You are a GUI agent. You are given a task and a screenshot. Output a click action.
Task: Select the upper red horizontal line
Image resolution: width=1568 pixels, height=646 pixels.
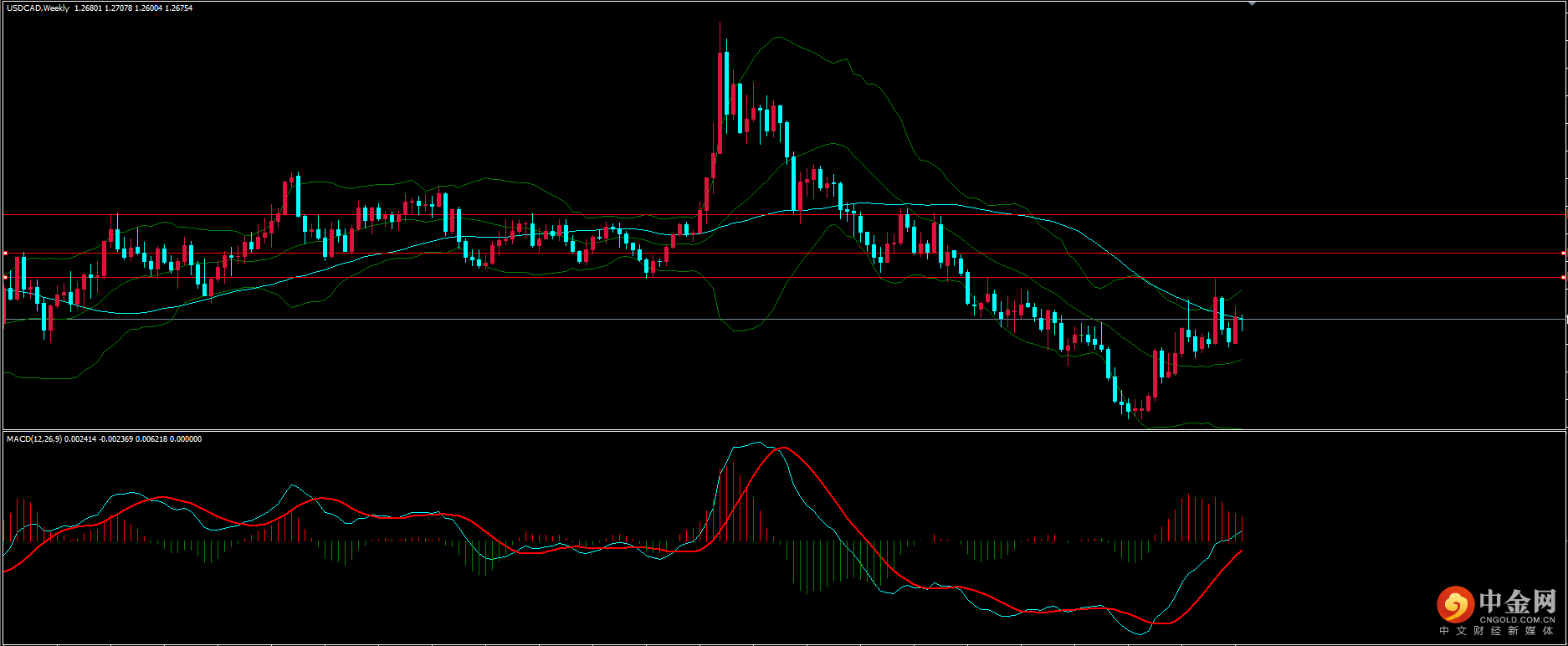click(784, 215)
